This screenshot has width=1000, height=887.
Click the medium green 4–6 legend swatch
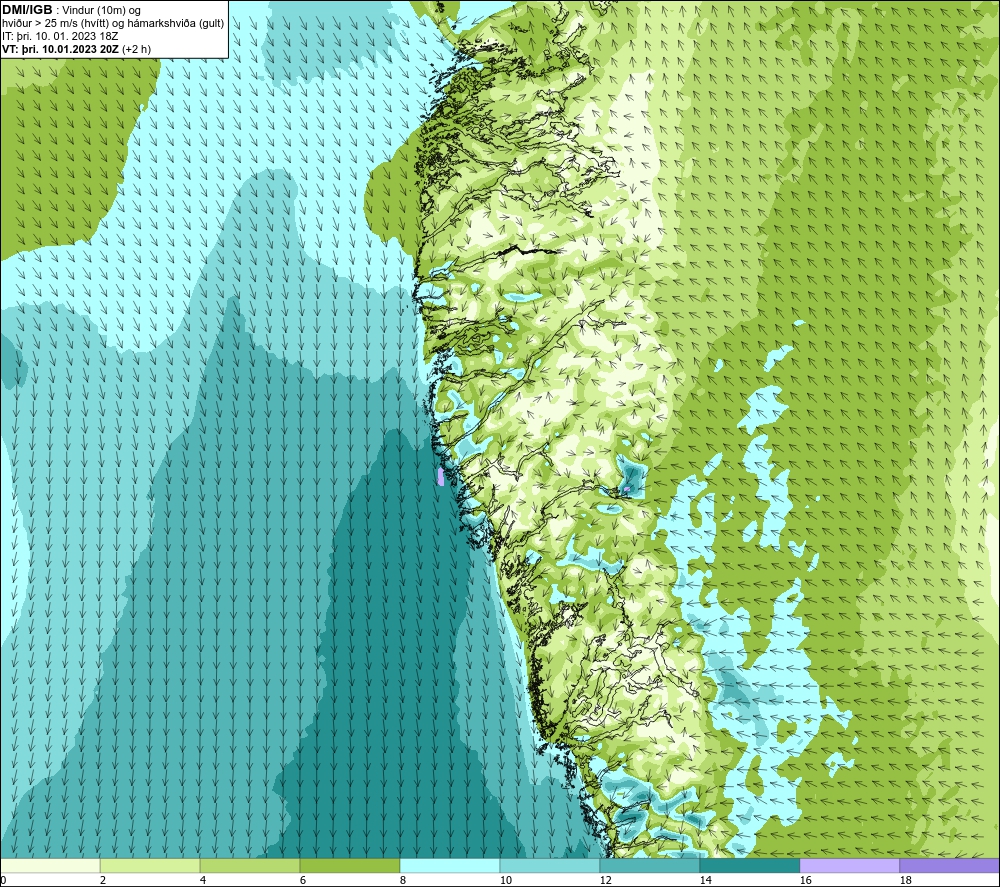point(249,865)
